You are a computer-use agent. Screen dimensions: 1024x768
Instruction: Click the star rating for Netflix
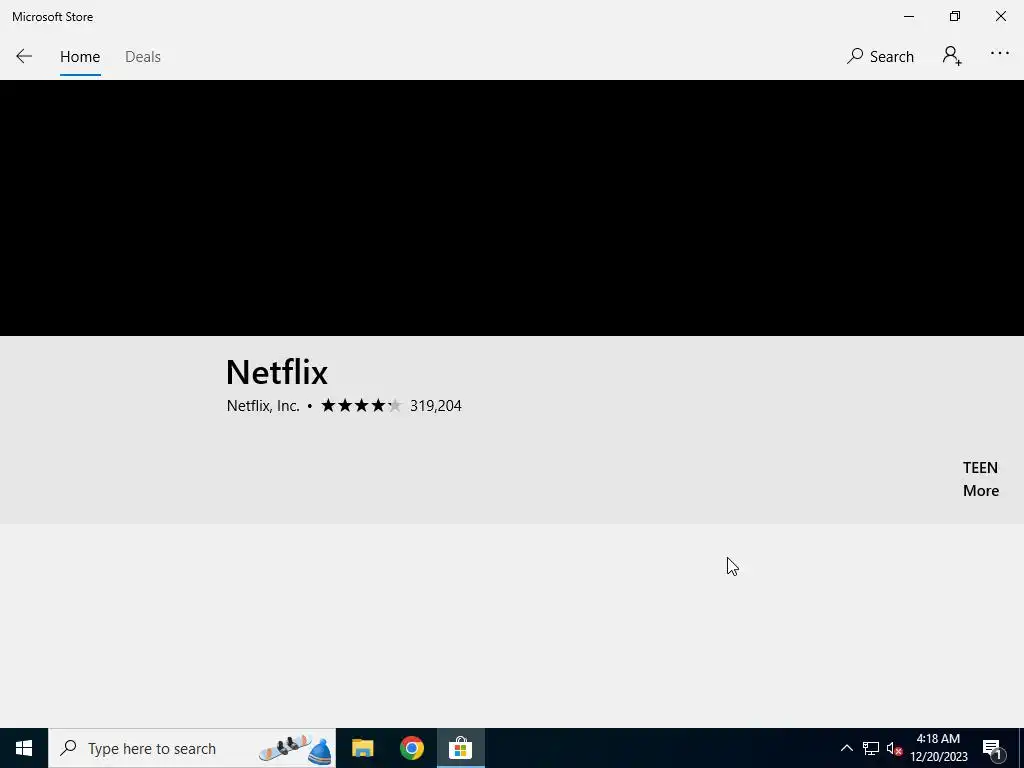click(x=360, y=406)
